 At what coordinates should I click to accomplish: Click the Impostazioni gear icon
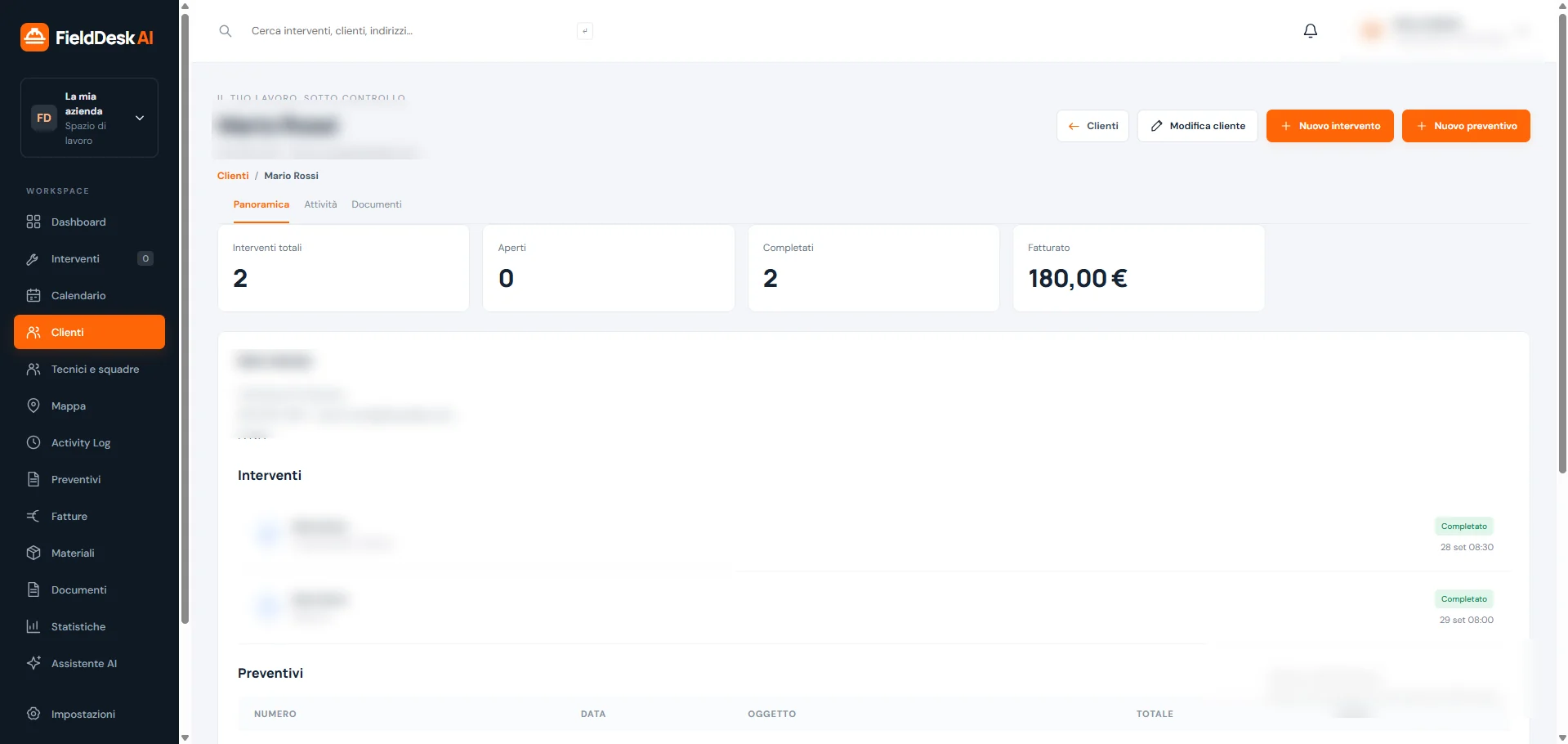[x=34, y=714]
